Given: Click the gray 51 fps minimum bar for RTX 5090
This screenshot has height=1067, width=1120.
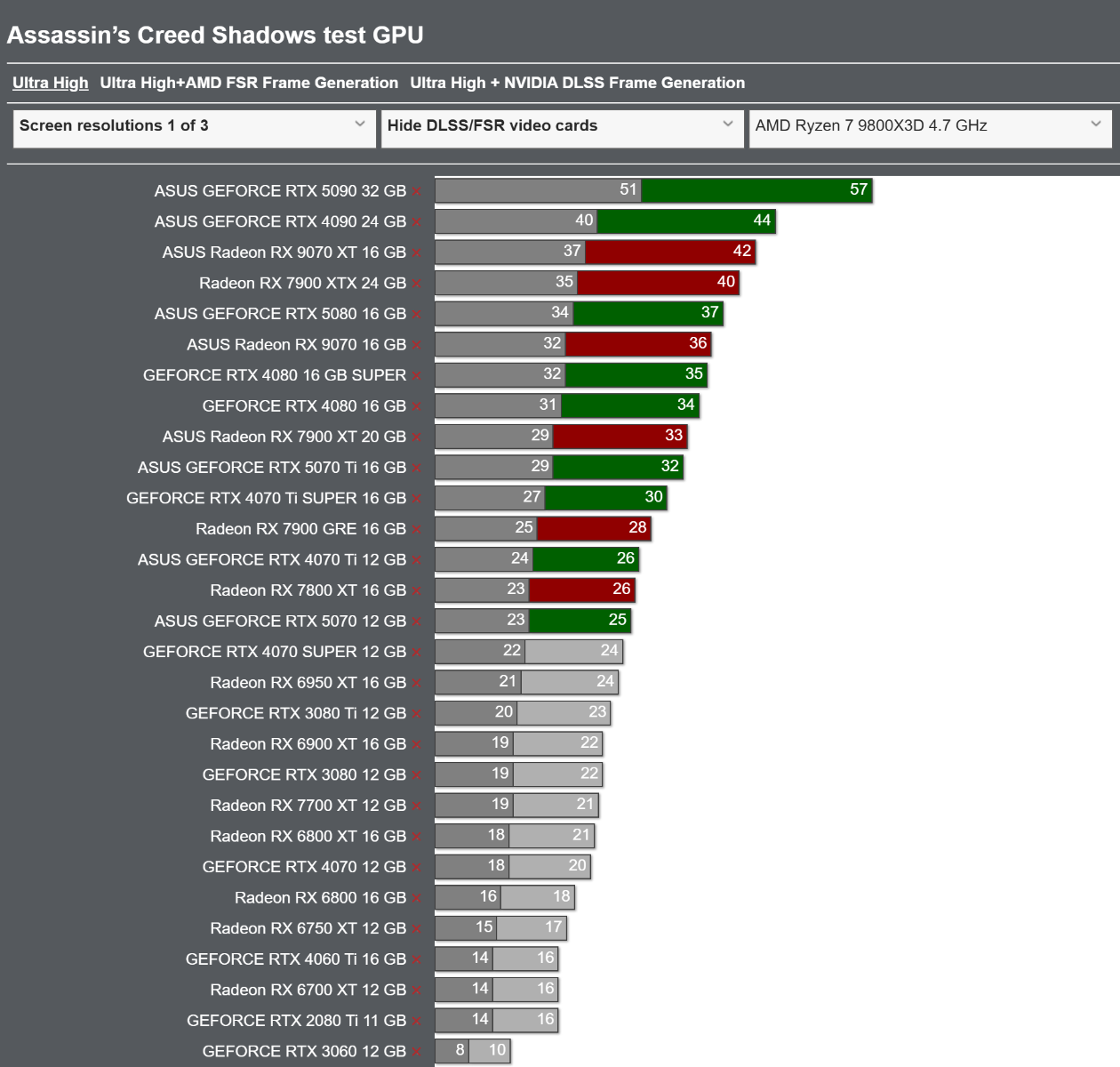Looking at the screenshot, I should coord(539,190).
